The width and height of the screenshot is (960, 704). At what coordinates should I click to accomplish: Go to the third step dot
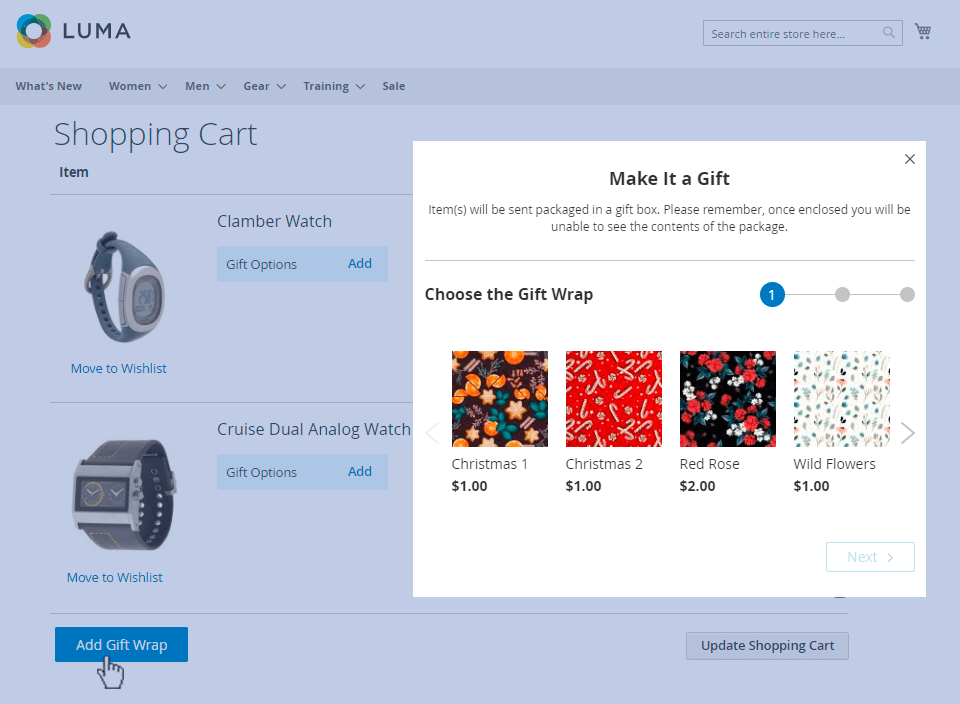click(x=907, y=295)
